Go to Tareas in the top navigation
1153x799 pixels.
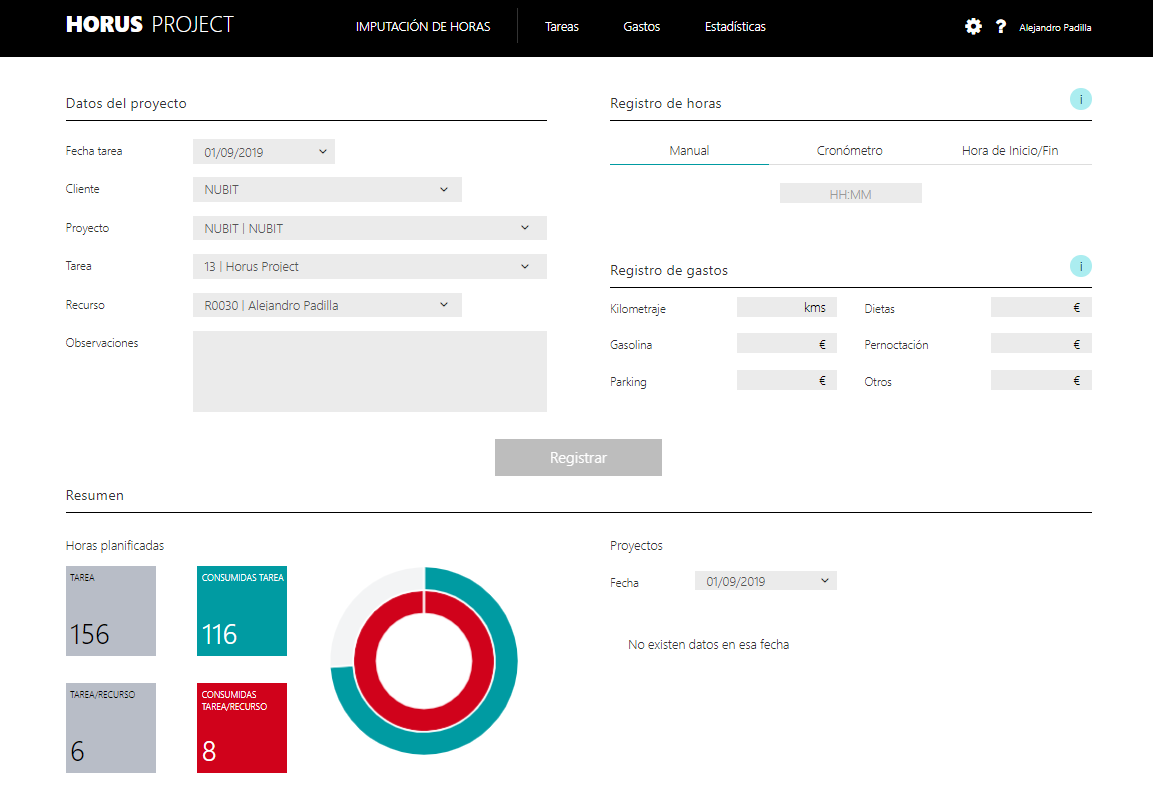[562, 27]
